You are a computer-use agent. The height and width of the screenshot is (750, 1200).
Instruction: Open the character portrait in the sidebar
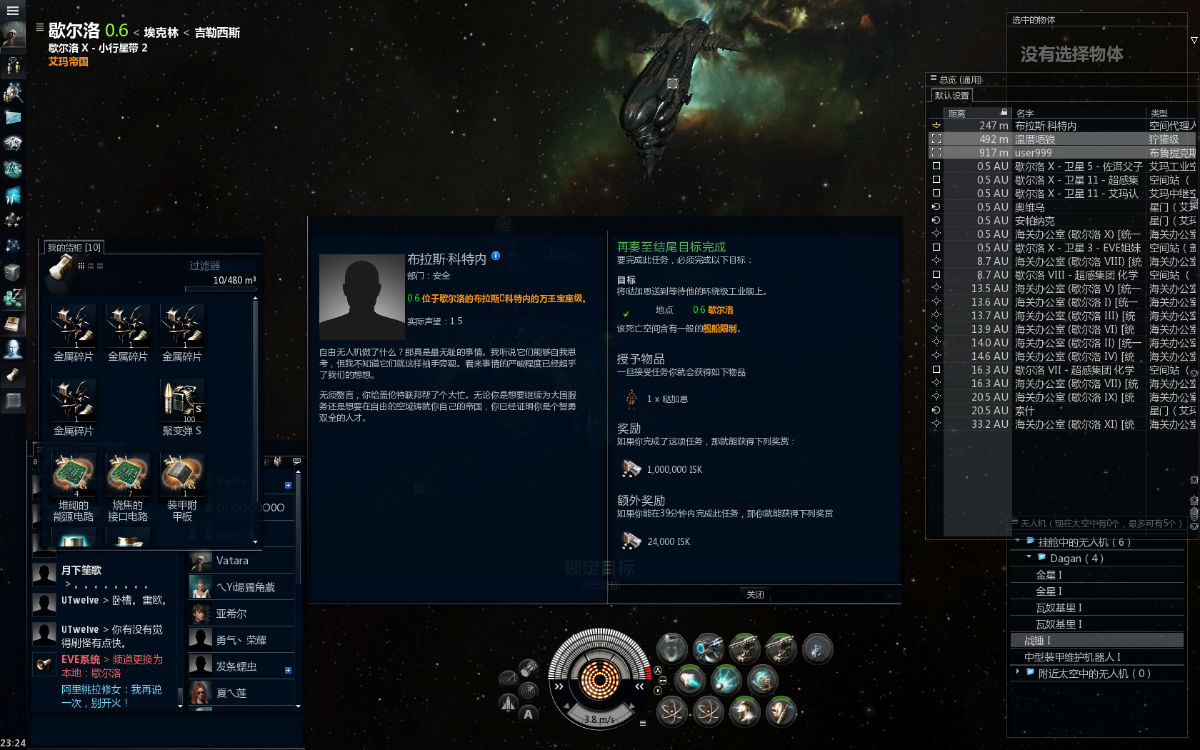13,38
